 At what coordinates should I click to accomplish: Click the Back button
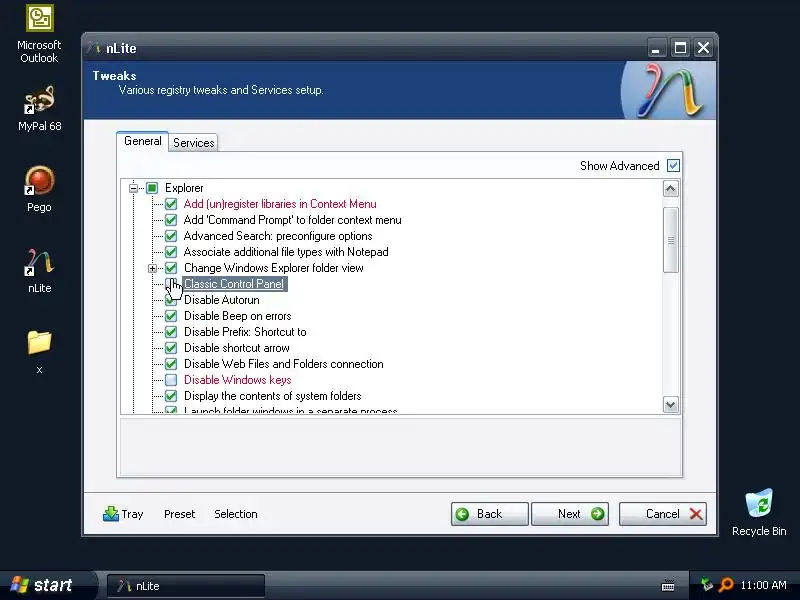tap(489, 514)
